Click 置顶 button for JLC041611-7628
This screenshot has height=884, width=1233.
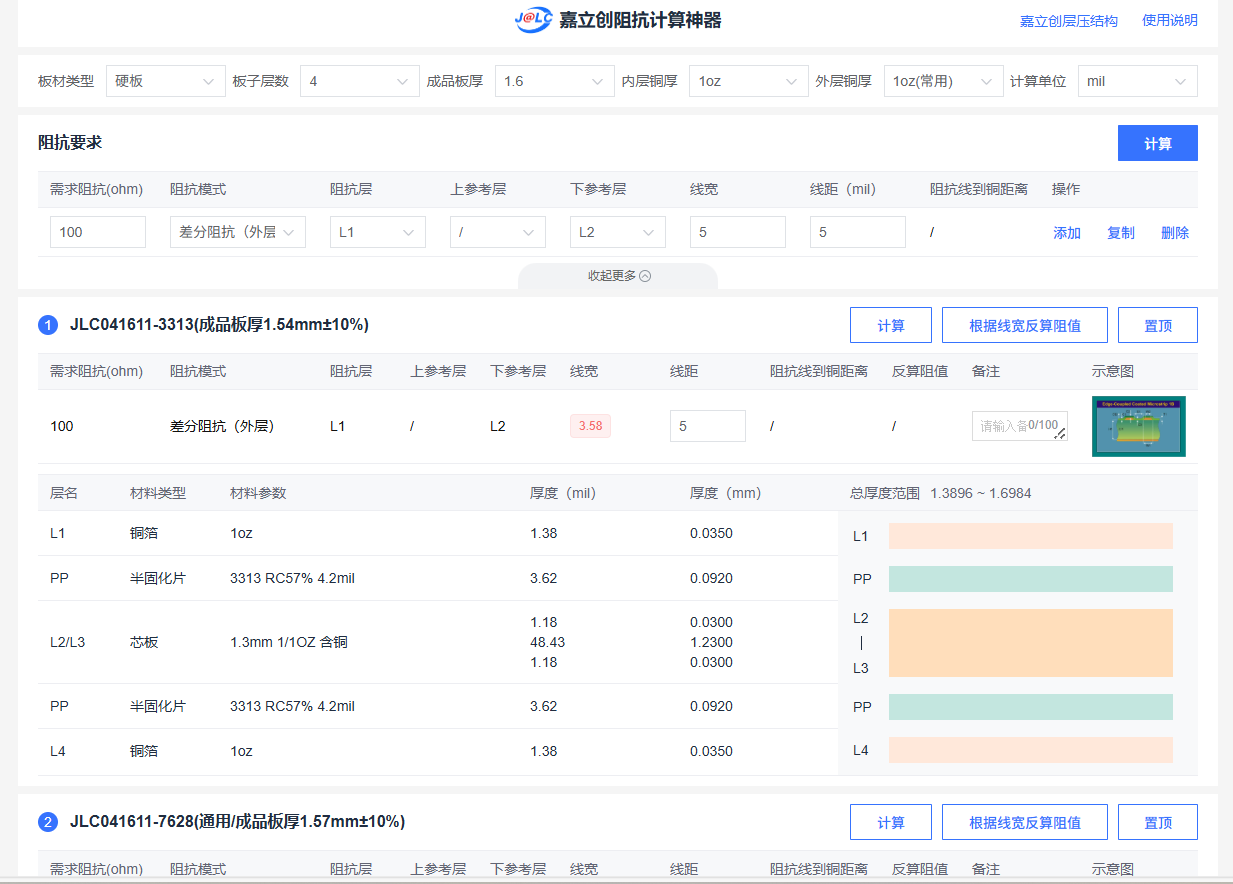[x=1158, y=822]
